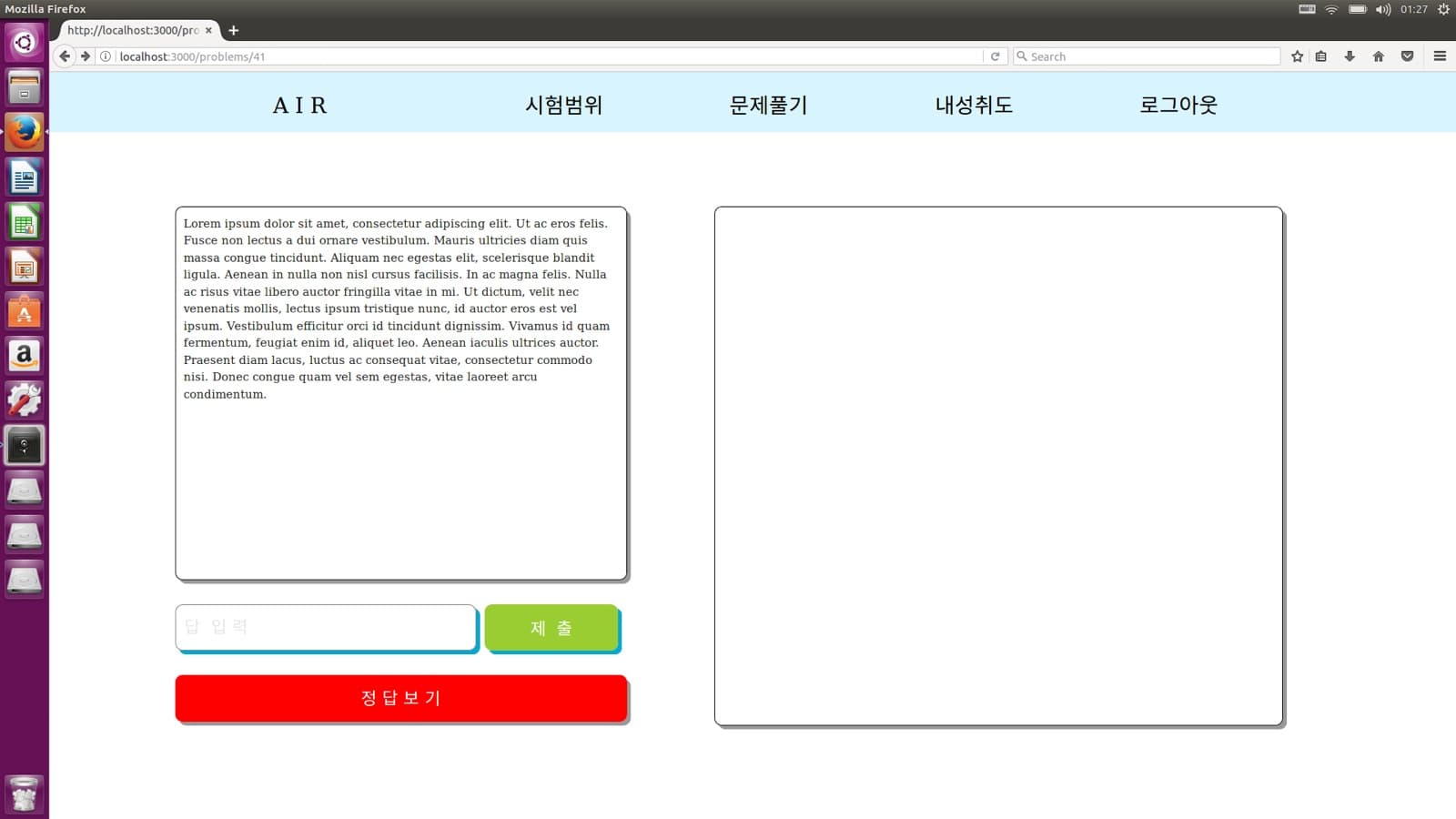1456x819 pixels.
Task: Go to the Firefox home page icon
Action: 1379,56
